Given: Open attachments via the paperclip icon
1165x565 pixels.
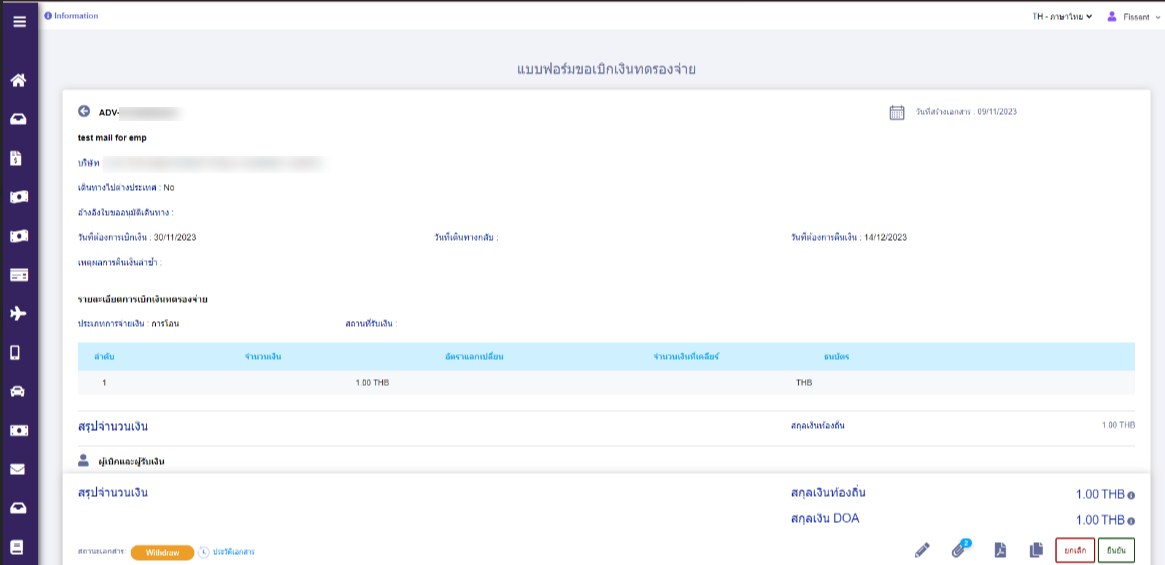Looking at the screenshot, I should pyautogui.click(x=959, y=550).
